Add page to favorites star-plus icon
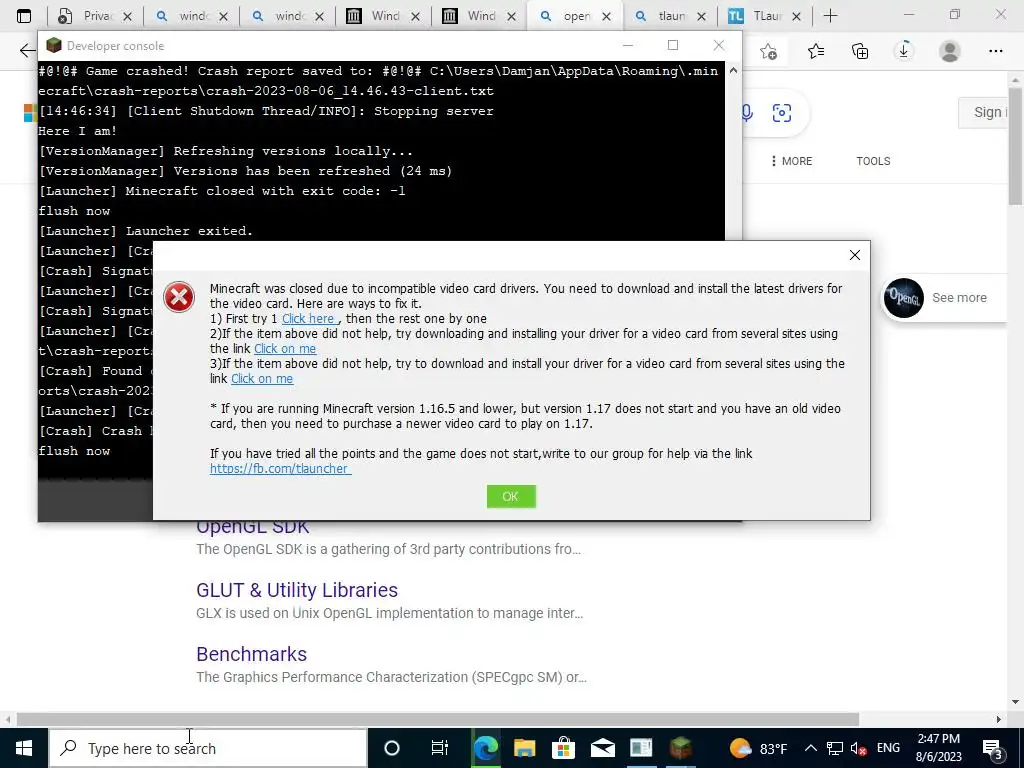This screenshot has width=1024, height=768. click(x=769, y=51)
